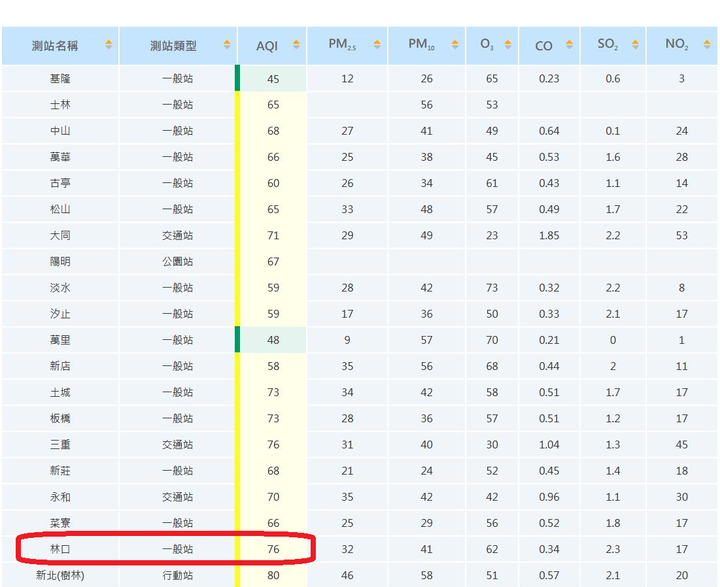Select station name 松山
The height and width of the screenshot is (587, 720).
[60, 209]
